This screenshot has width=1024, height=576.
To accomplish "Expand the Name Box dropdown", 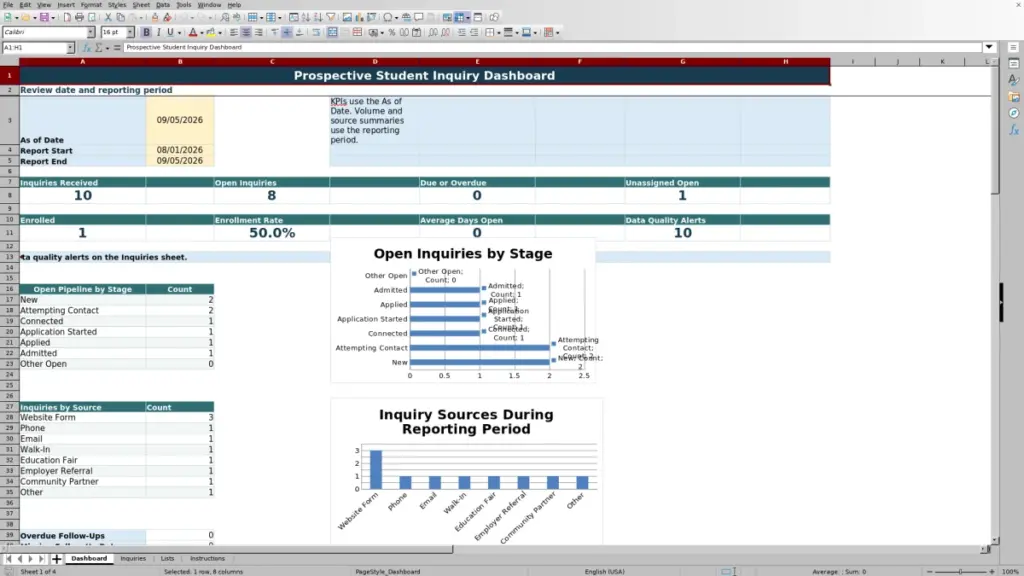I will coord(70,48).
